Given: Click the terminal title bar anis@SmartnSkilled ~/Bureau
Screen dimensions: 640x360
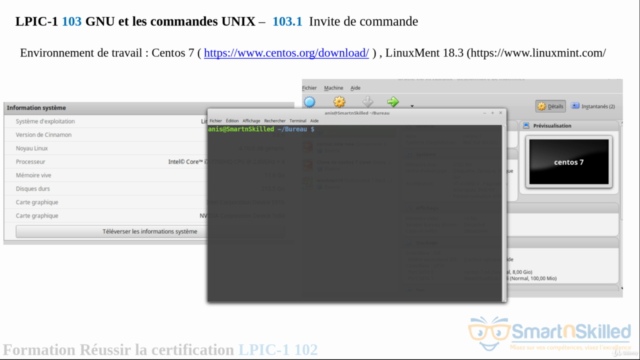Looking at the screenshot, I should [x=357, y=113].
